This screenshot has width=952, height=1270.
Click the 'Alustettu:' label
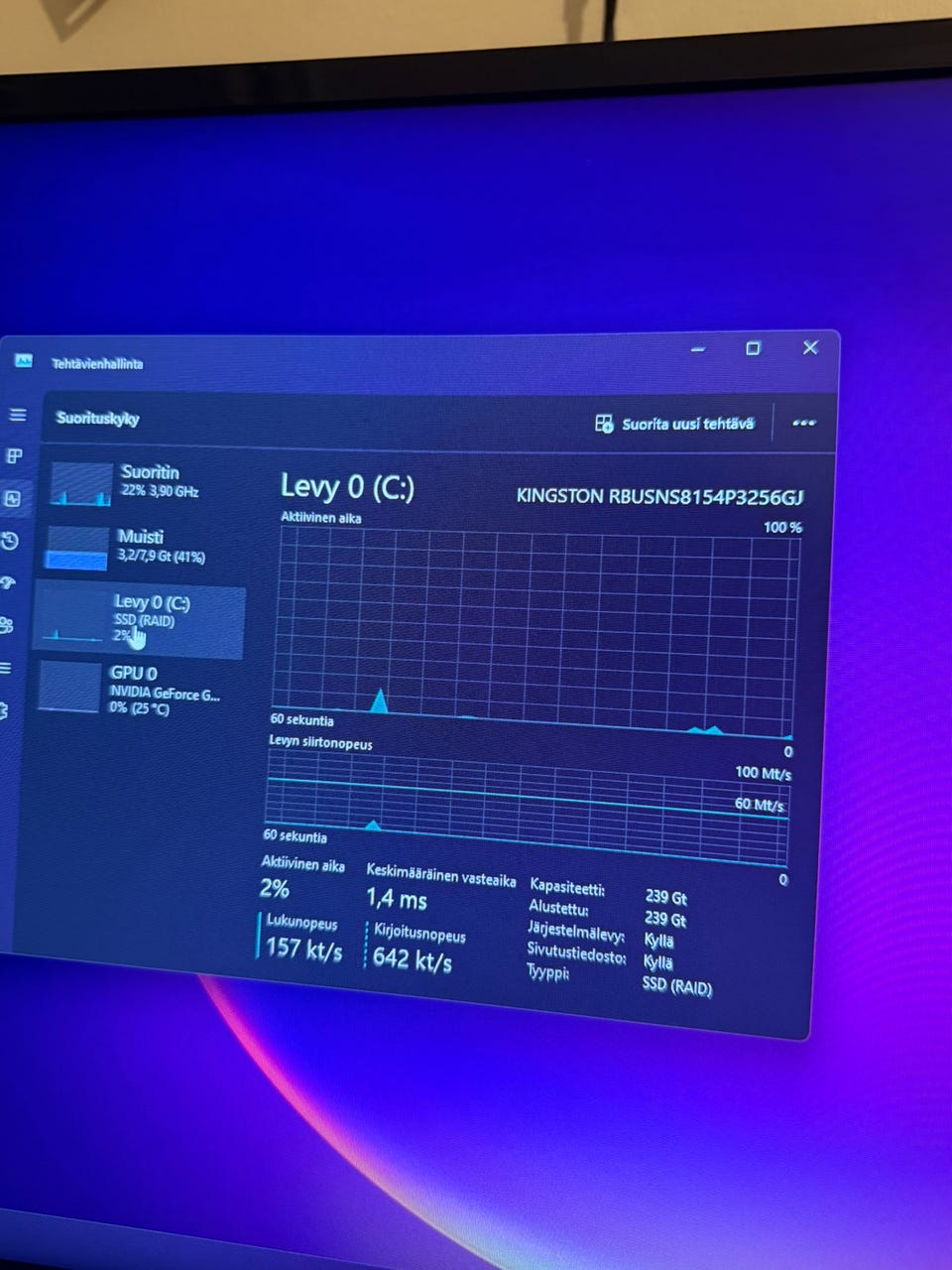[x=558, y=908]
